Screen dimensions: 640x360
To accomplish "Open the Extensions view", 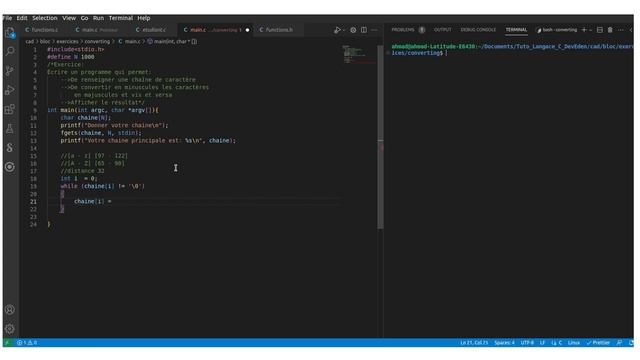I will click(x=10, y=109).
